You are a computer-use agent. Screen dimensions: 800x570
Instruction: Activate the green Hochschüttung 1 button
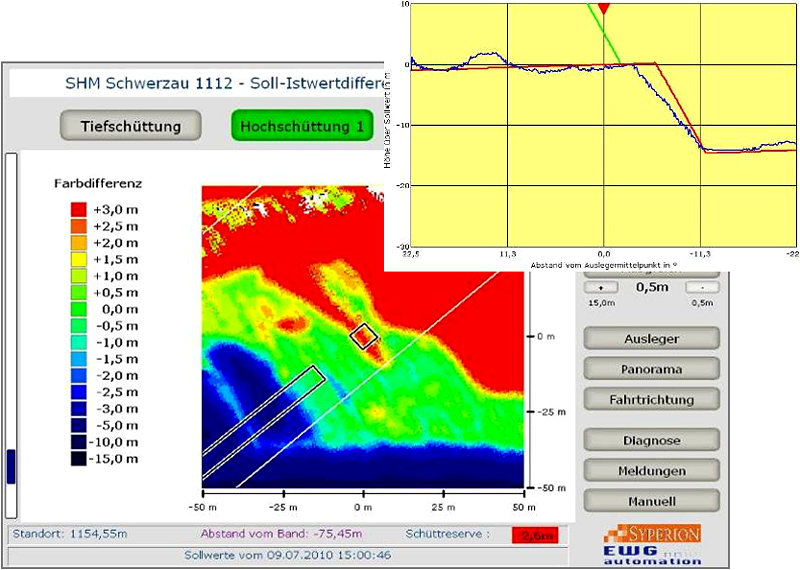(x=301, y=126)
